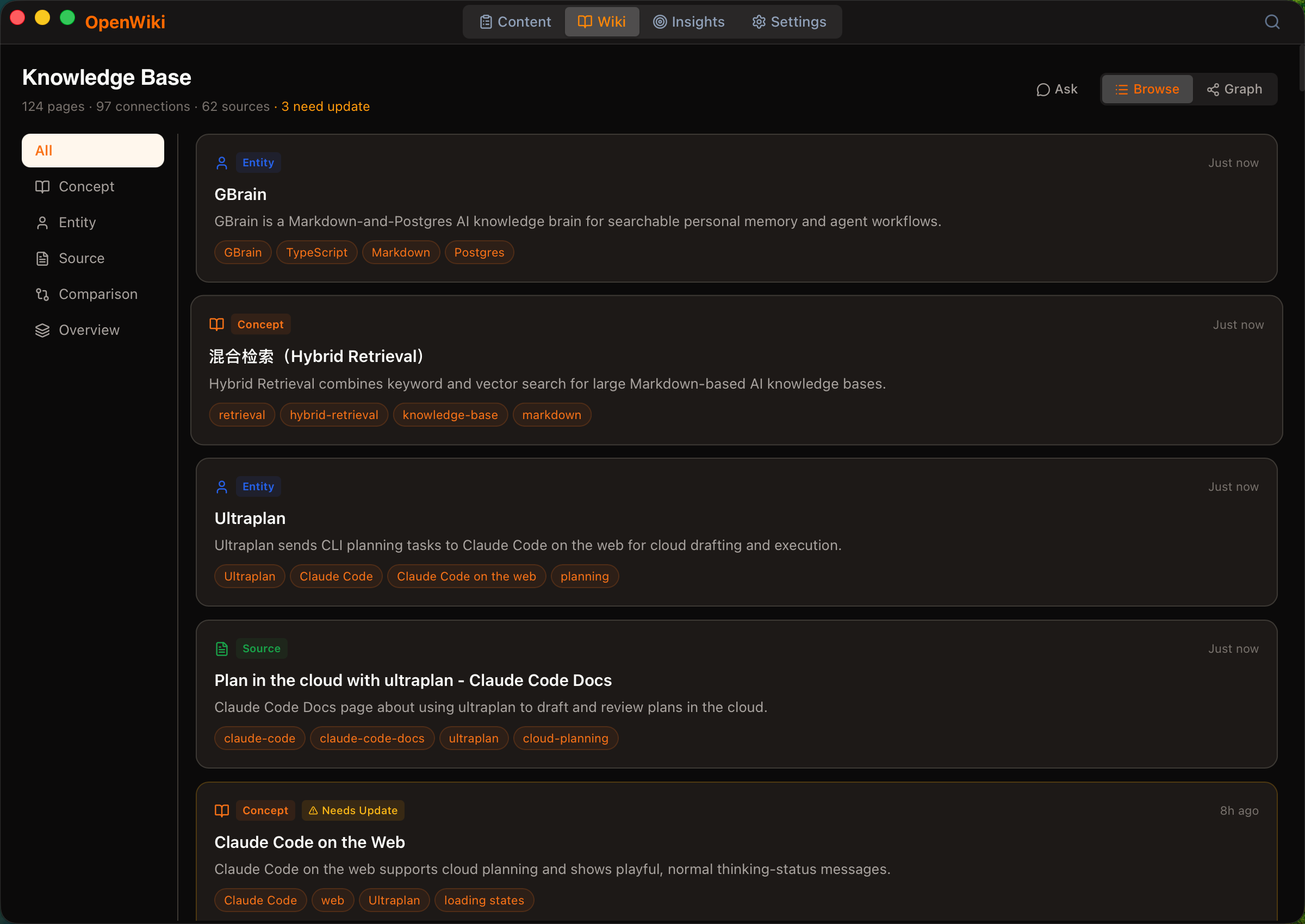The height and width of the screenshot is (924, 1305).
Task: Click the claude-code-docs tag
Action: (x=372, y=739)
